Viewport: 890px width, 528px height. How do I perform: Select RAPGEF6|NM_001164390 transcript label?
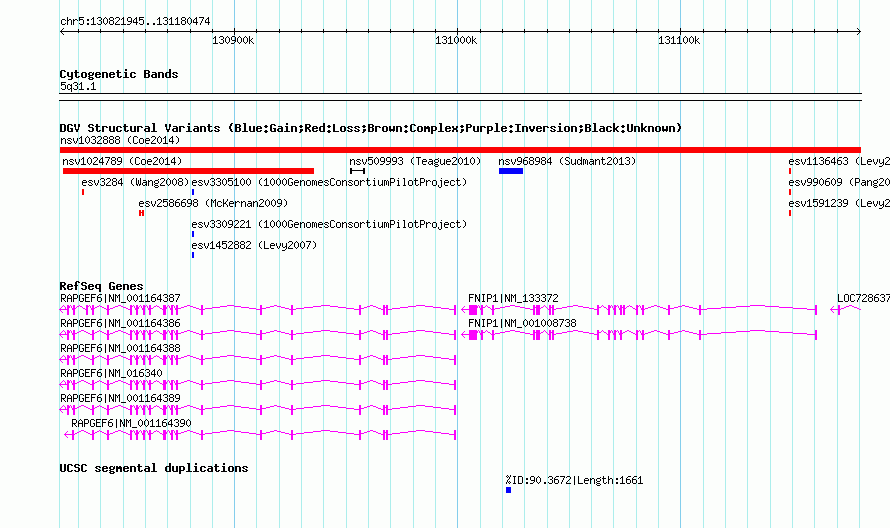tap(131, 423)
